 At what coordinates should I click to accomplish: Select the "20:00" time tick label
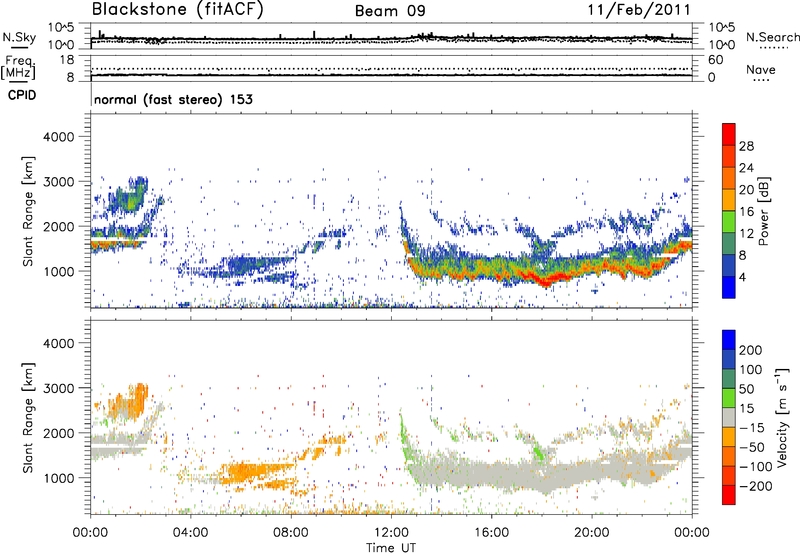pyautogui.click(x=591, y=533)
